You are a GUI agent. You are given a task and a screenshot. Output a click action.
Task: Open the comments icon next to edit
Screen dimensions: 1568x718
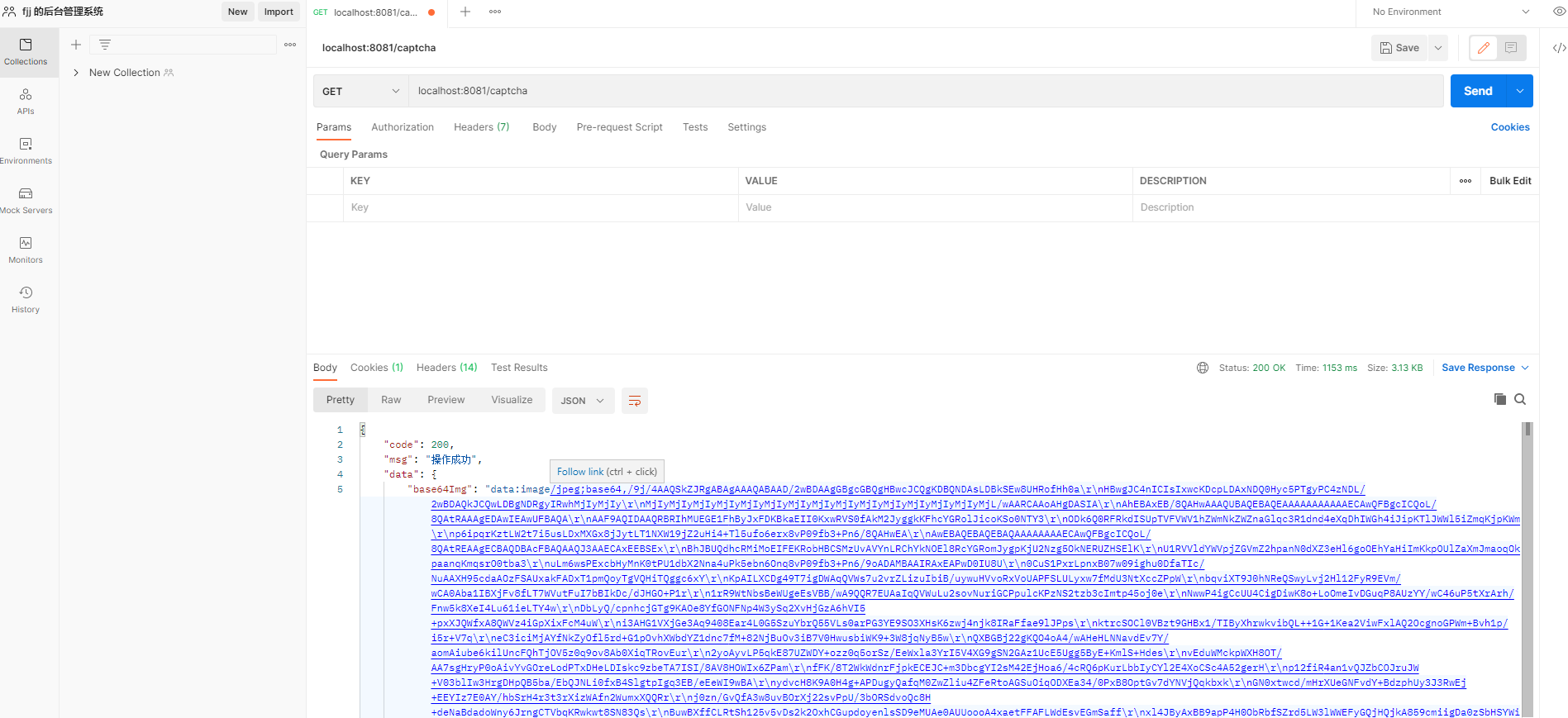1511,48
